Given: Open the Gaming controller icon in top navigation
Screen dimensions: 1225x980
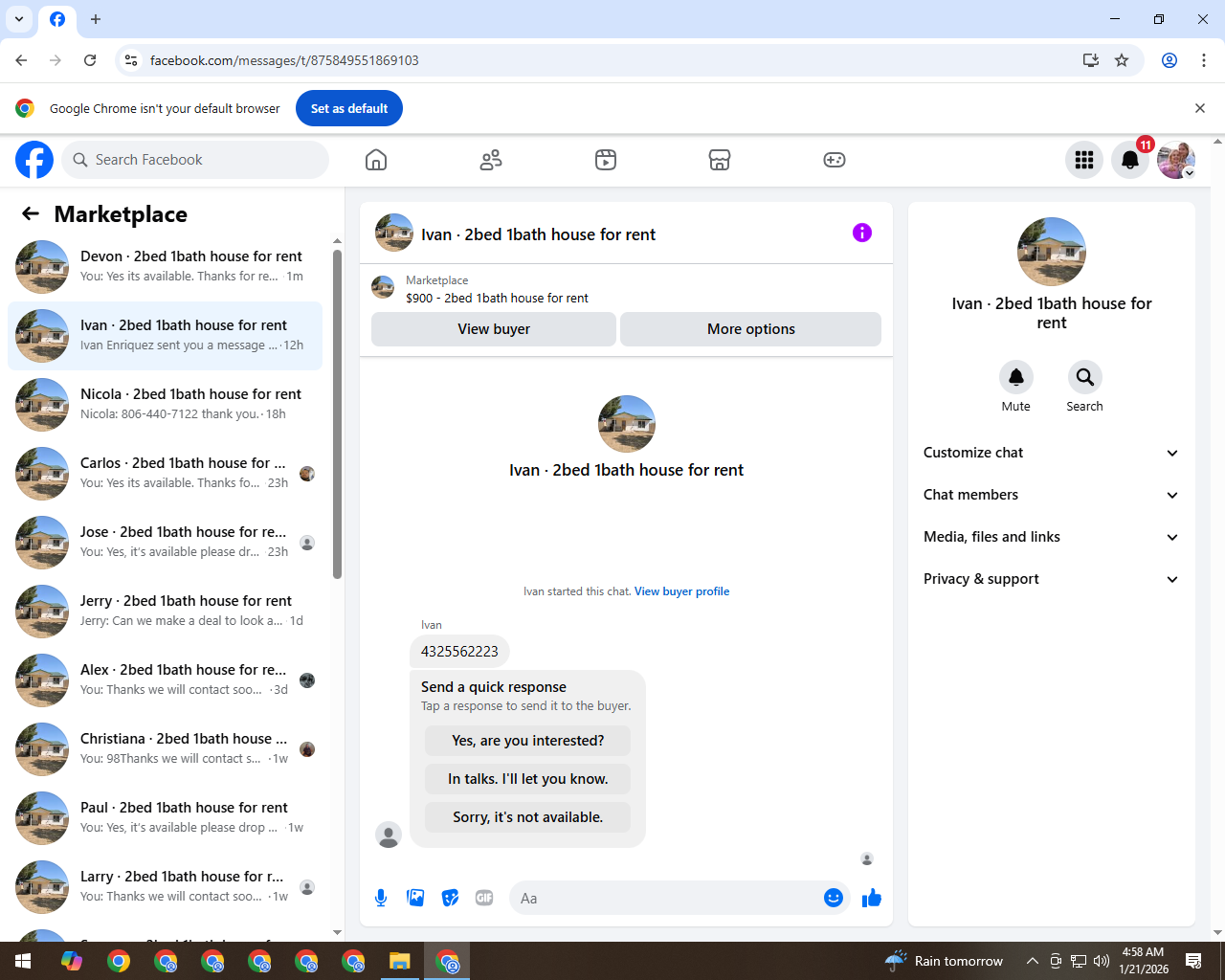Looking at the screenshot, I should point(835,160).
